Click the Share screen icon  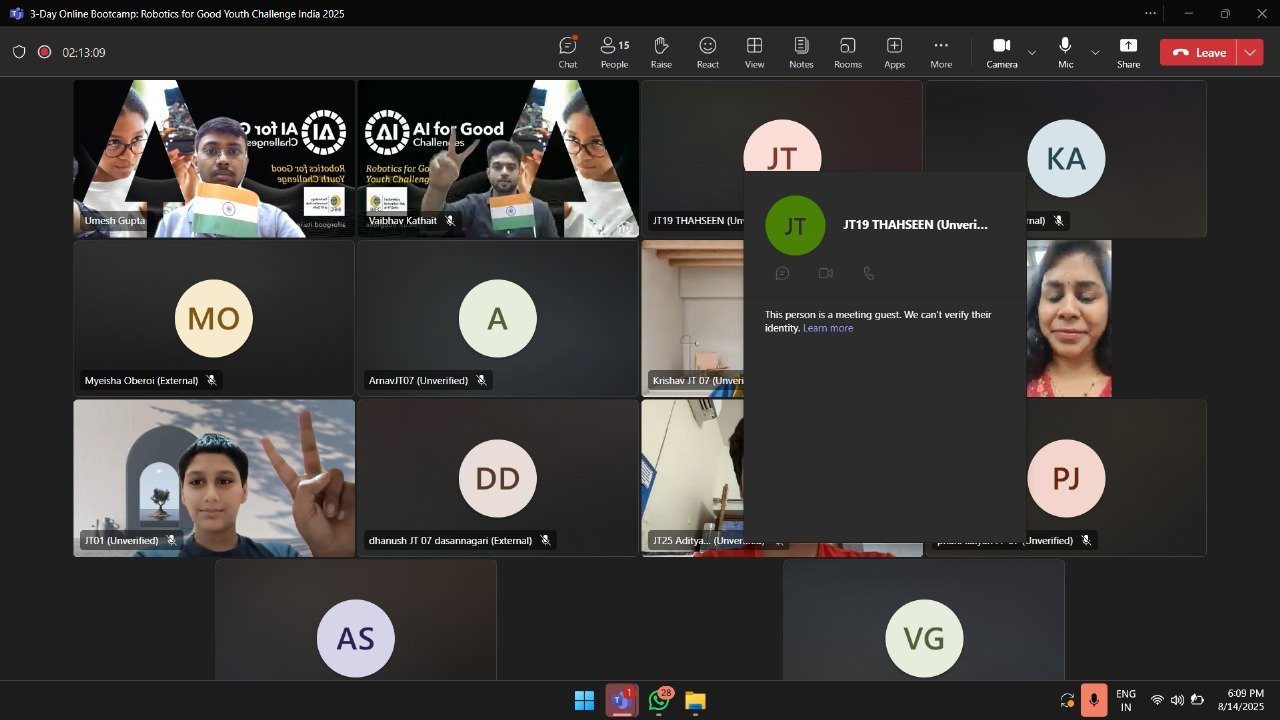click(1128, 52)
